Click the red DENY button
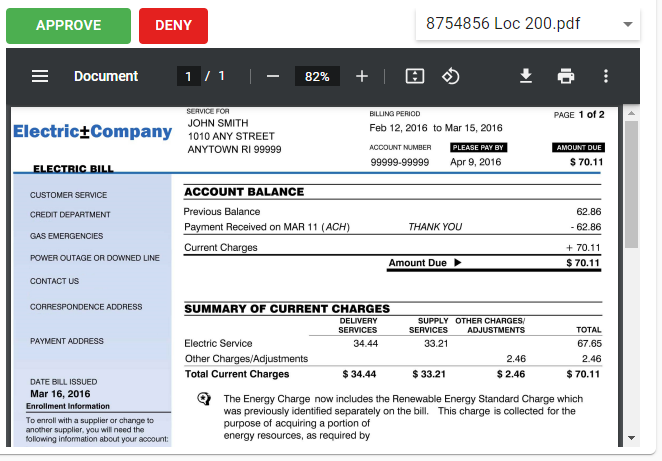662x461 pixels. pos(173,26)
